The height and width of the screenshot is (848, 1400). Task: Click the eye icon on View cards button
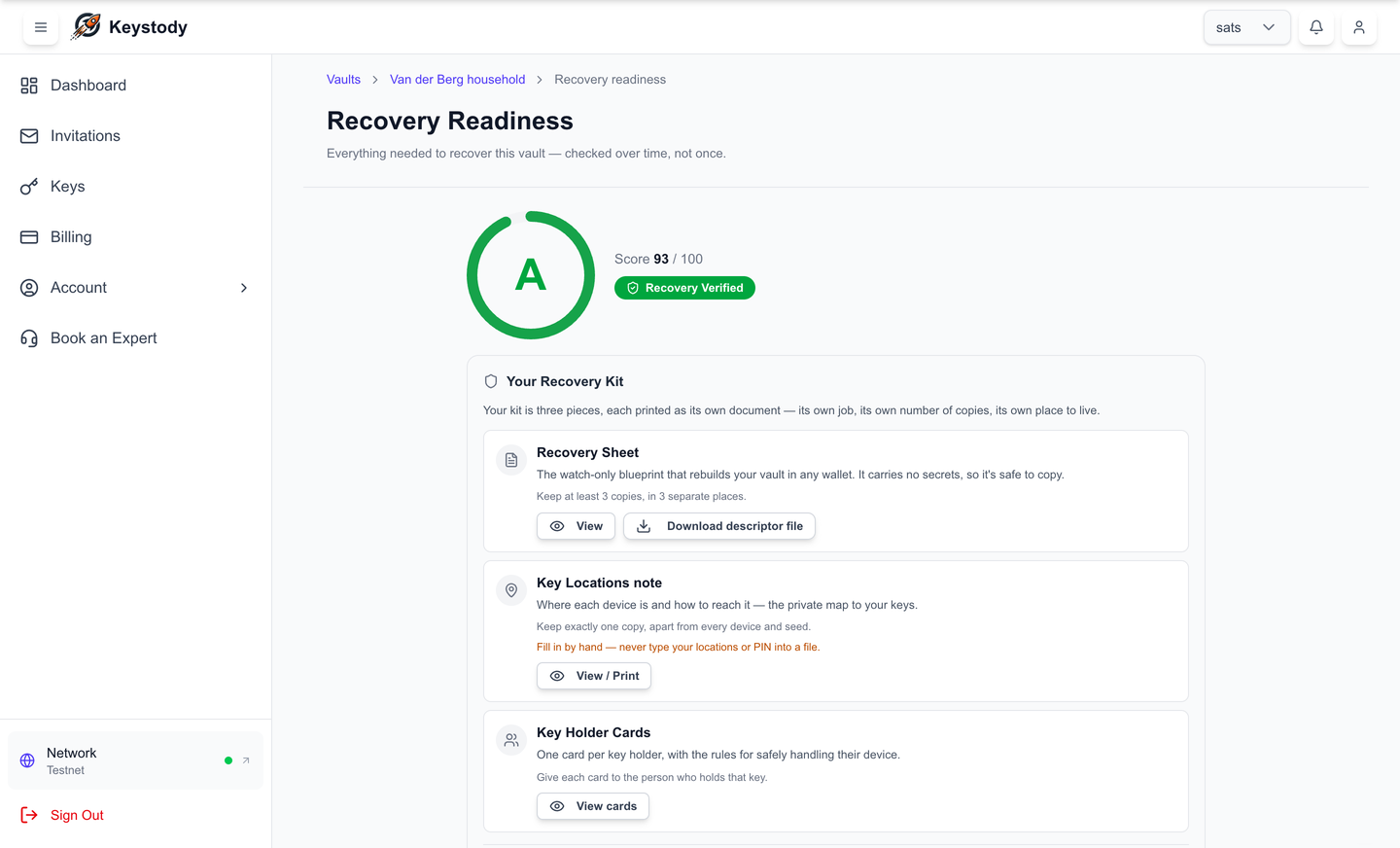pos(557,806)
